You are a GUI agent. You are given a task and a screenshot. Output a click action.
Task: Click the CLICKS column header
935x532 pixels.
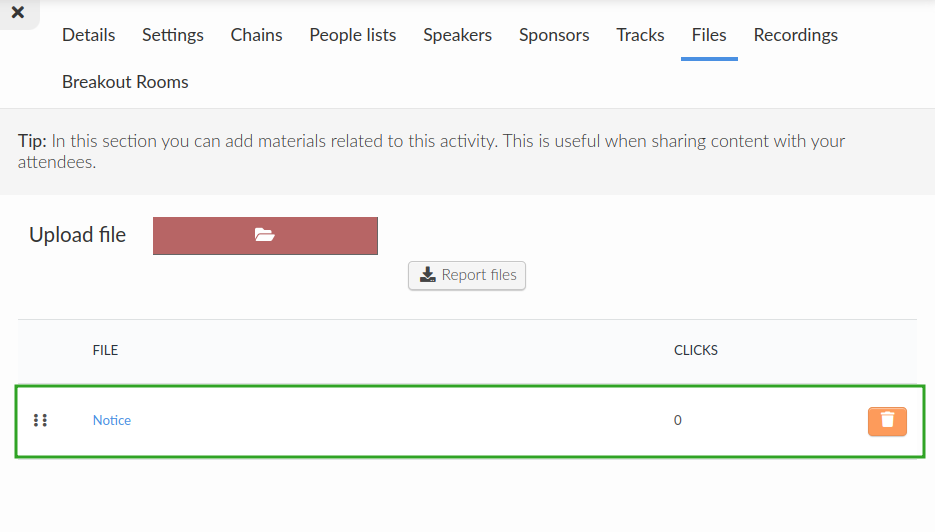[x=696, y=350]
